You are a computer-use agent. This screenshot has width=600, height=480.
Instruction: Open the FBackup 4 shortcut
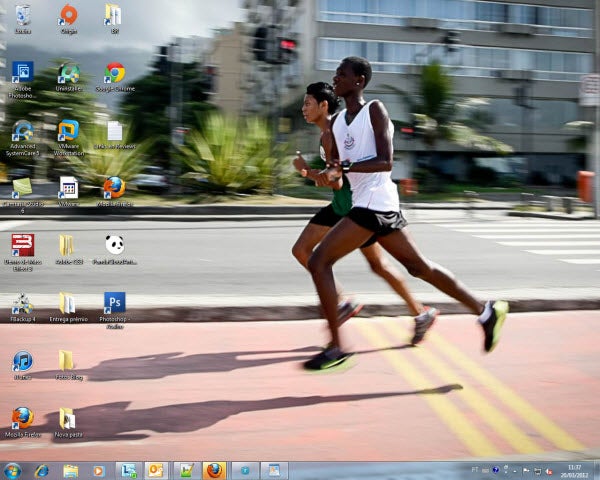22,303
